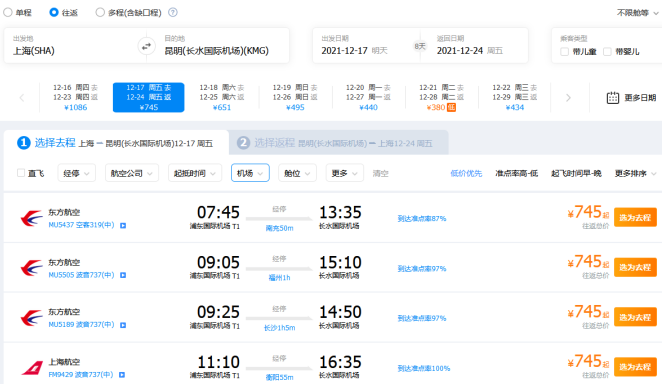664x384 pixels.
Task: Click China Eastern logo on MU5189 row
Action: [31, 318]
